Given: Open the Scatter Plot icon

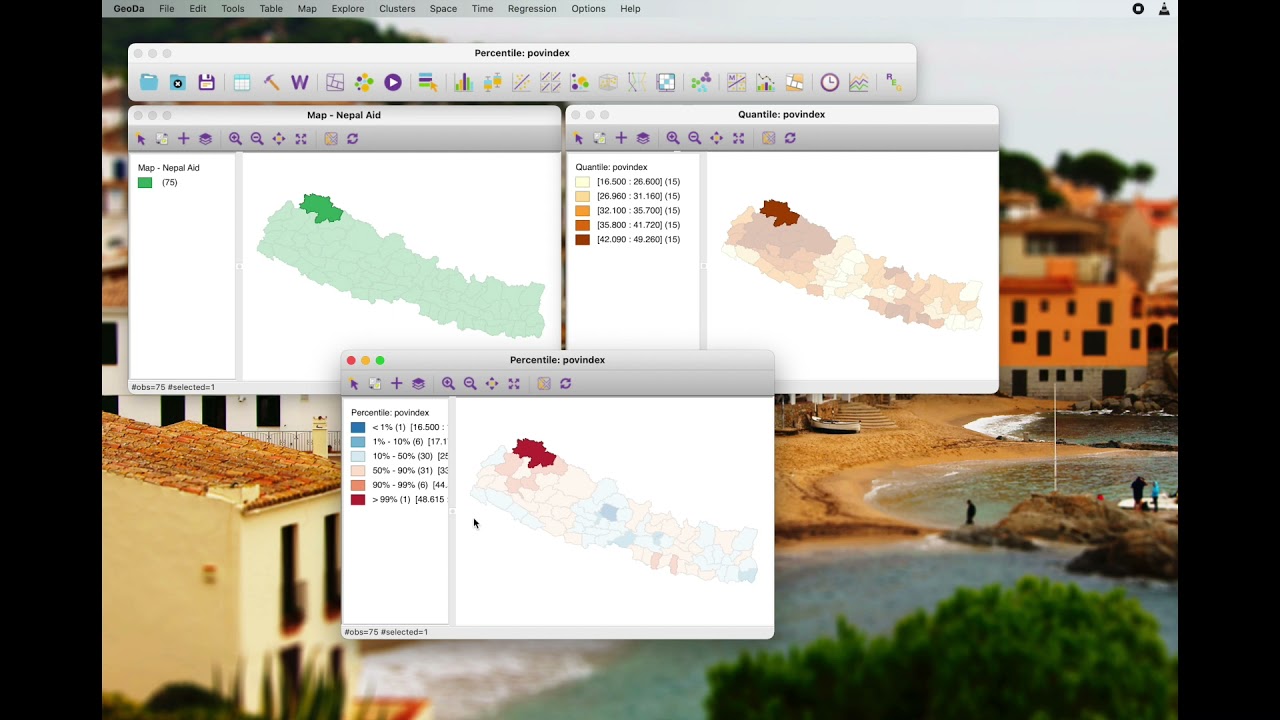Looking at the screenshot, I should pos(521,83).
